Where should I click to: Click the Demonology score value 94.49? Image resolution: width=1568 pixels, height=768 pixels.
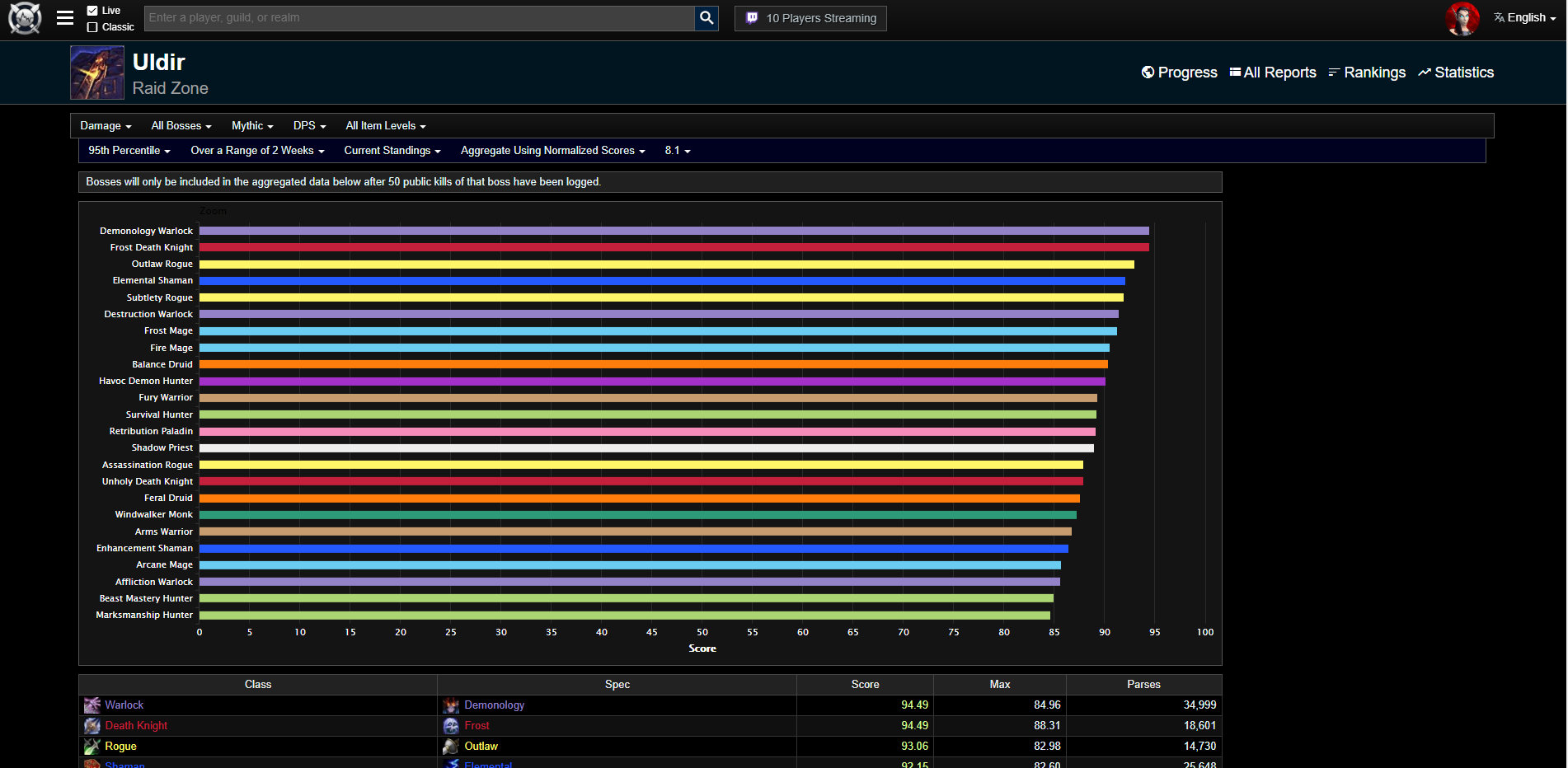(914, 705)
